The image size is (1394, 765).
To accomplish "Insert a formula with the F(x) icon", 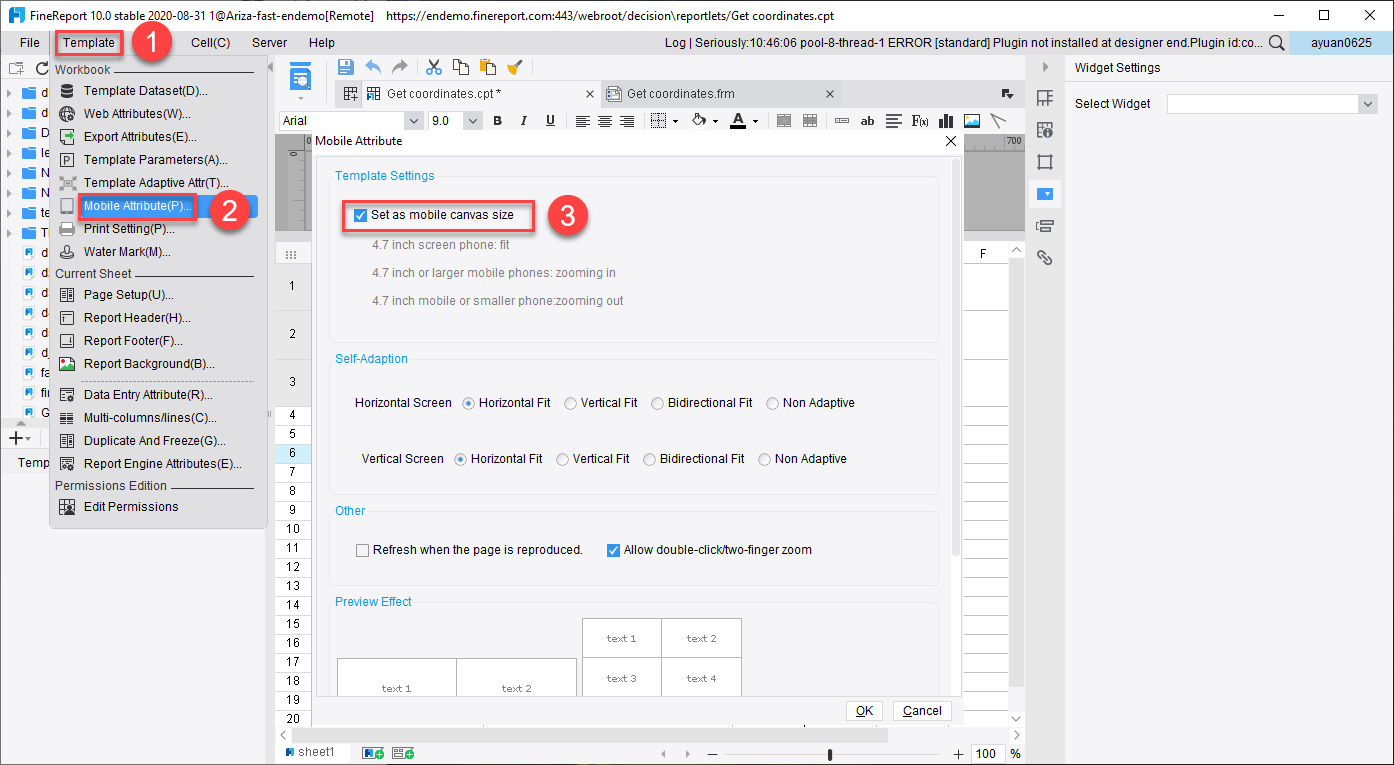I will tap(921, 121).
